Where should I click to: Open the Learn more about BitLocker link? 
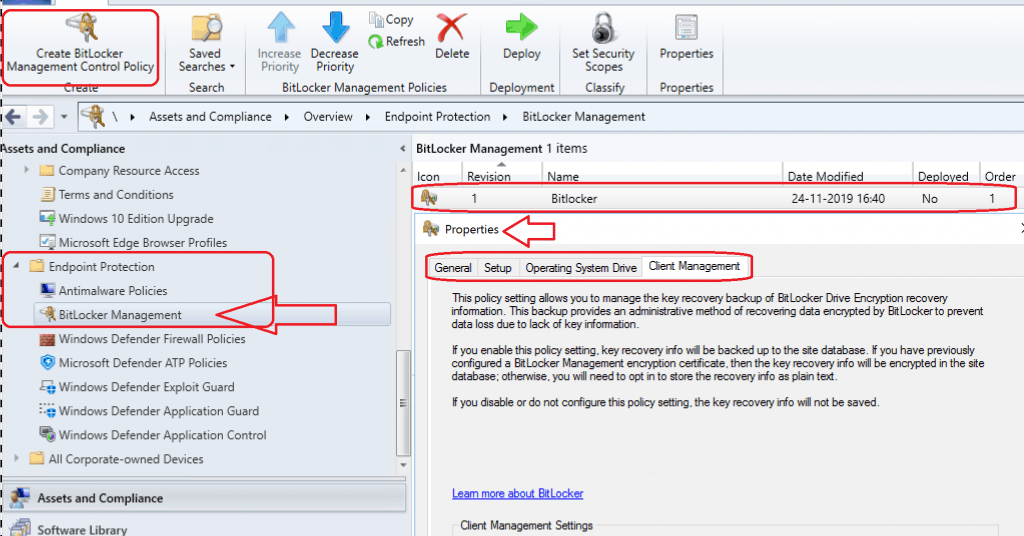[x=517, y=494]
